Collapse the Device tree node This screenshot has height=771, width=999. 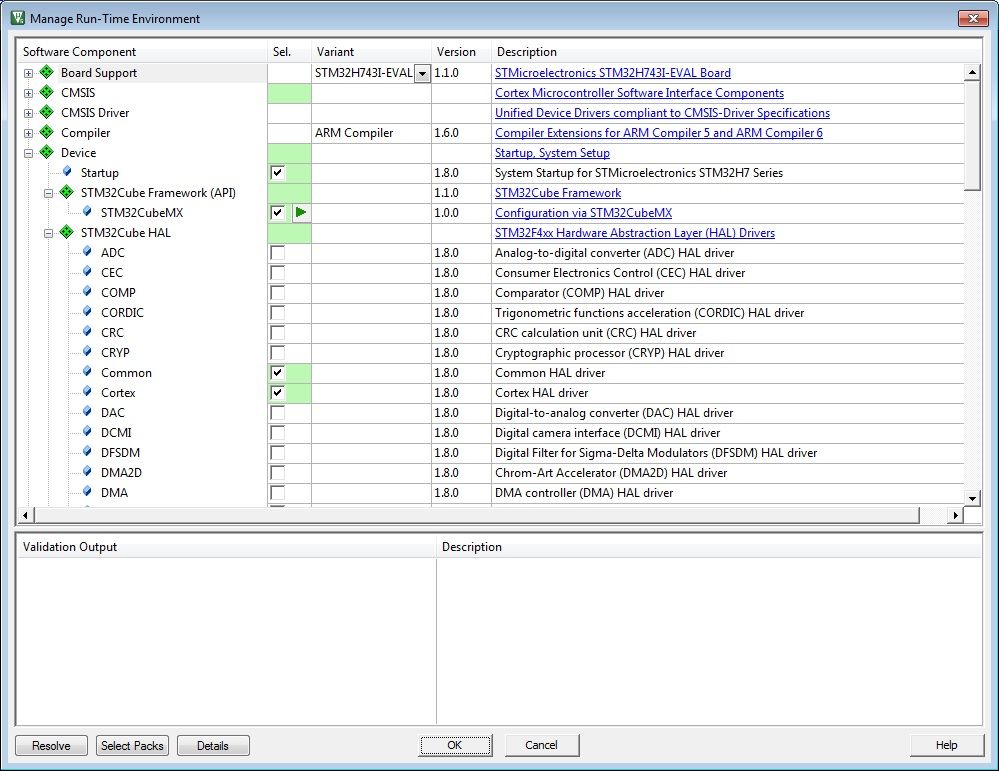(28, 153)
